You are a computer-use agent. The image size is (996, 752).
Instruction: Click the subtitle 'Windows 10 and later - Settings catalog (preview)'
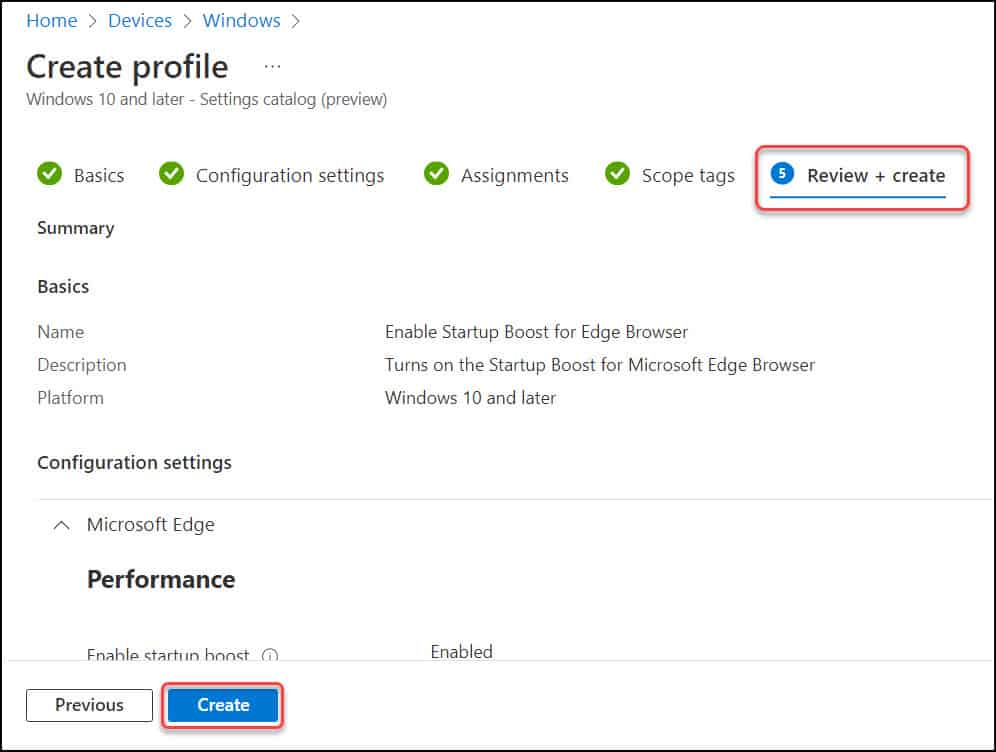[206, 100]
